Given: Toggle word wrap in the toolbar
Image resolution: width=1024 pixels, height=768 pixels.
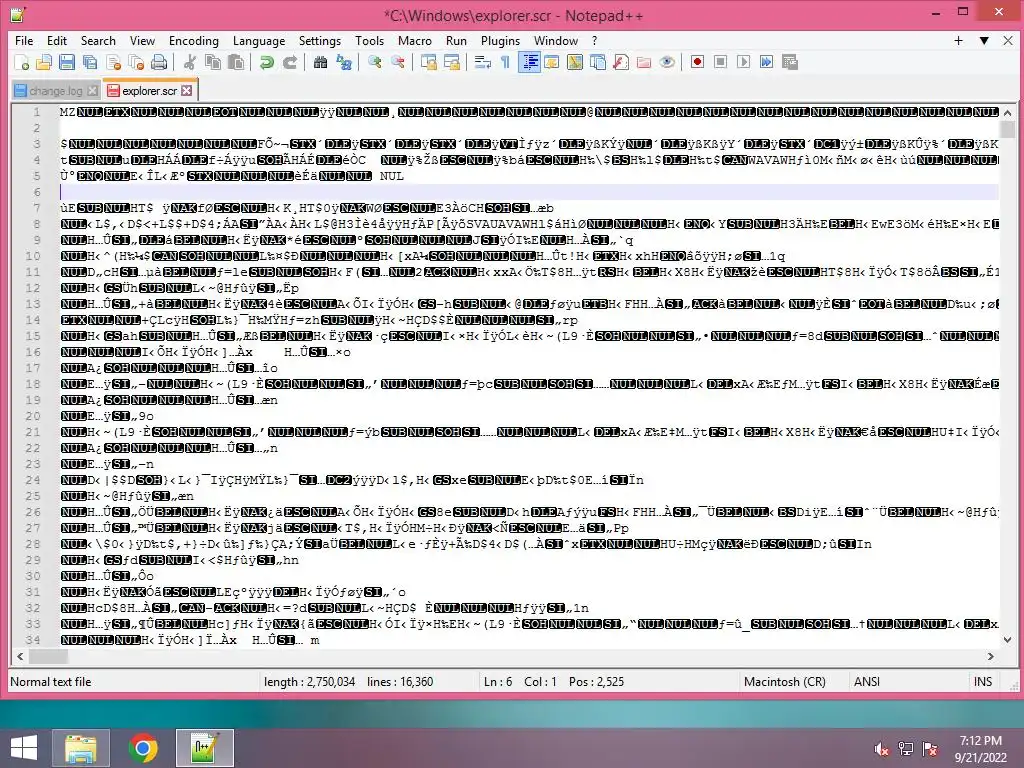Looking at the screenshot, I should click(483, 62).
